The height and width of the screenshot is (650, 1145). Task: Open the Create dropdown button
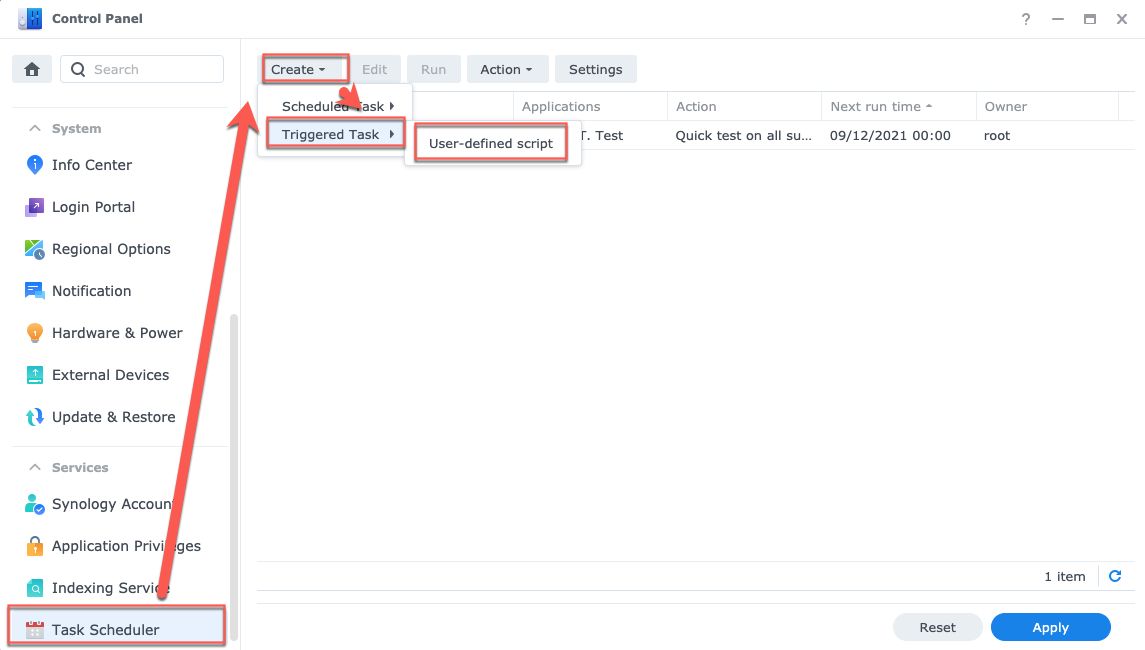(x=299, y=69)
